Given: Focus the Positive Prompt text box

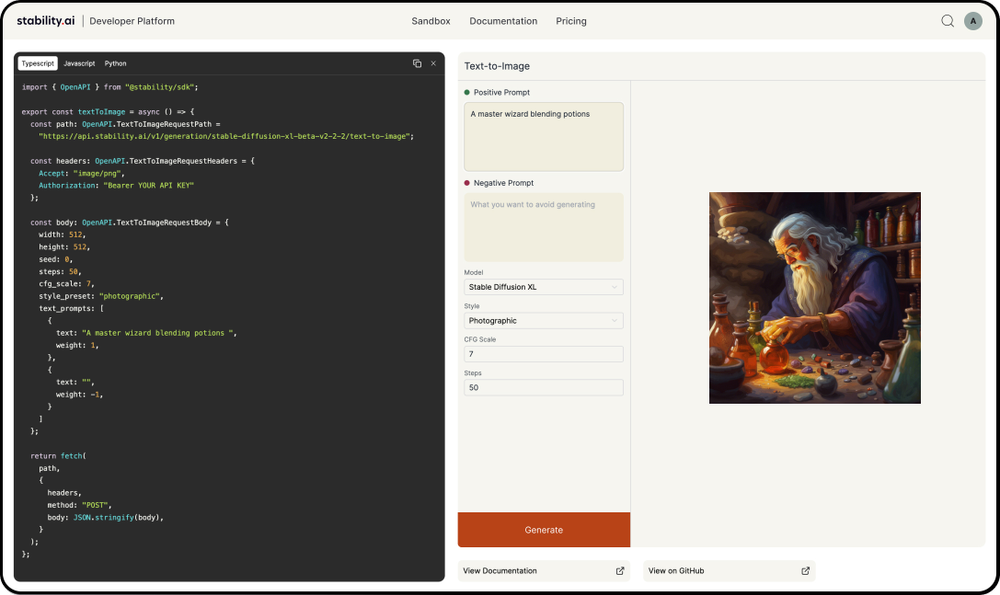Looking at the screenshot, I should click(x=543, y=136).
